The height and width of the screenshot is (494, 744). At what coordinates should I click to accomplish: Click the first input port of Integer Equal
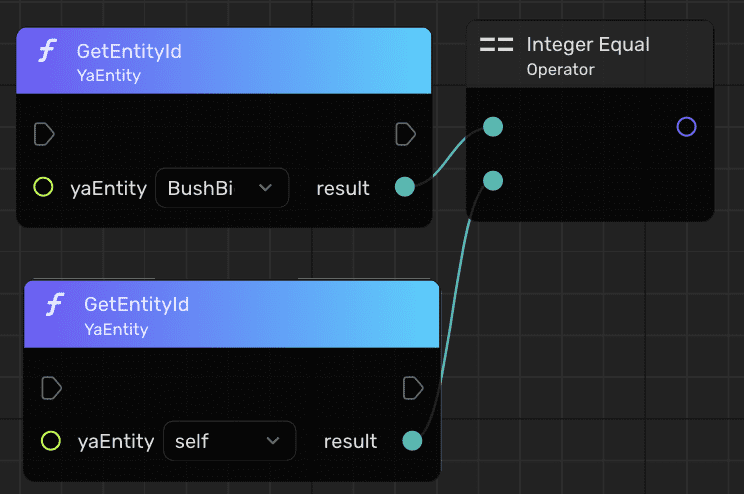pos(493,127)
